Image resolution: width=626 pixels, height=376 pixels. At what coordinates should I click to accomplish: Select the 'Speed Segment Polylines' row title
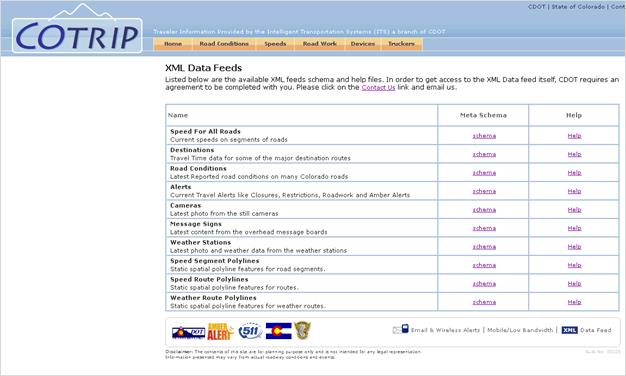214,261
